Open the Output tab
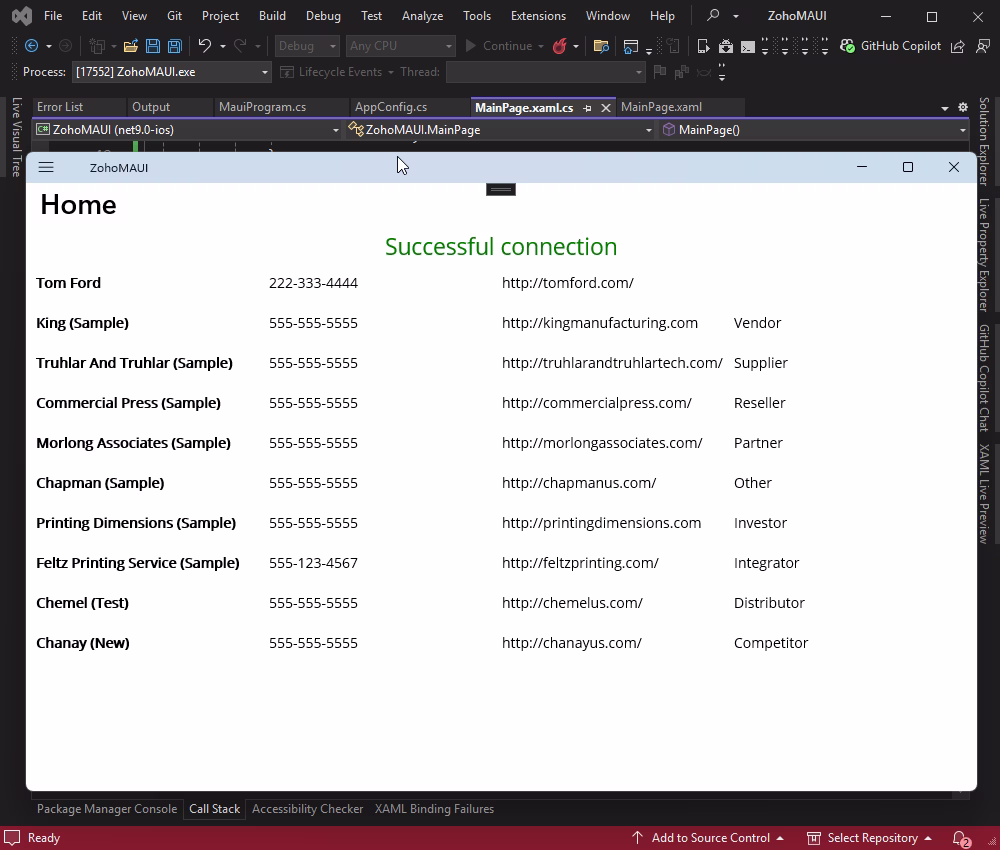This screenshot has height=850, width=1000. 151,107
